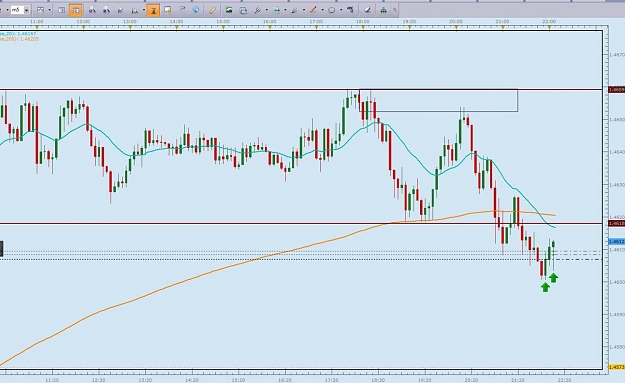
Task: Click the 21:20 label on bottom time axis
Action: pyautogui.click(x=518, y=380)
